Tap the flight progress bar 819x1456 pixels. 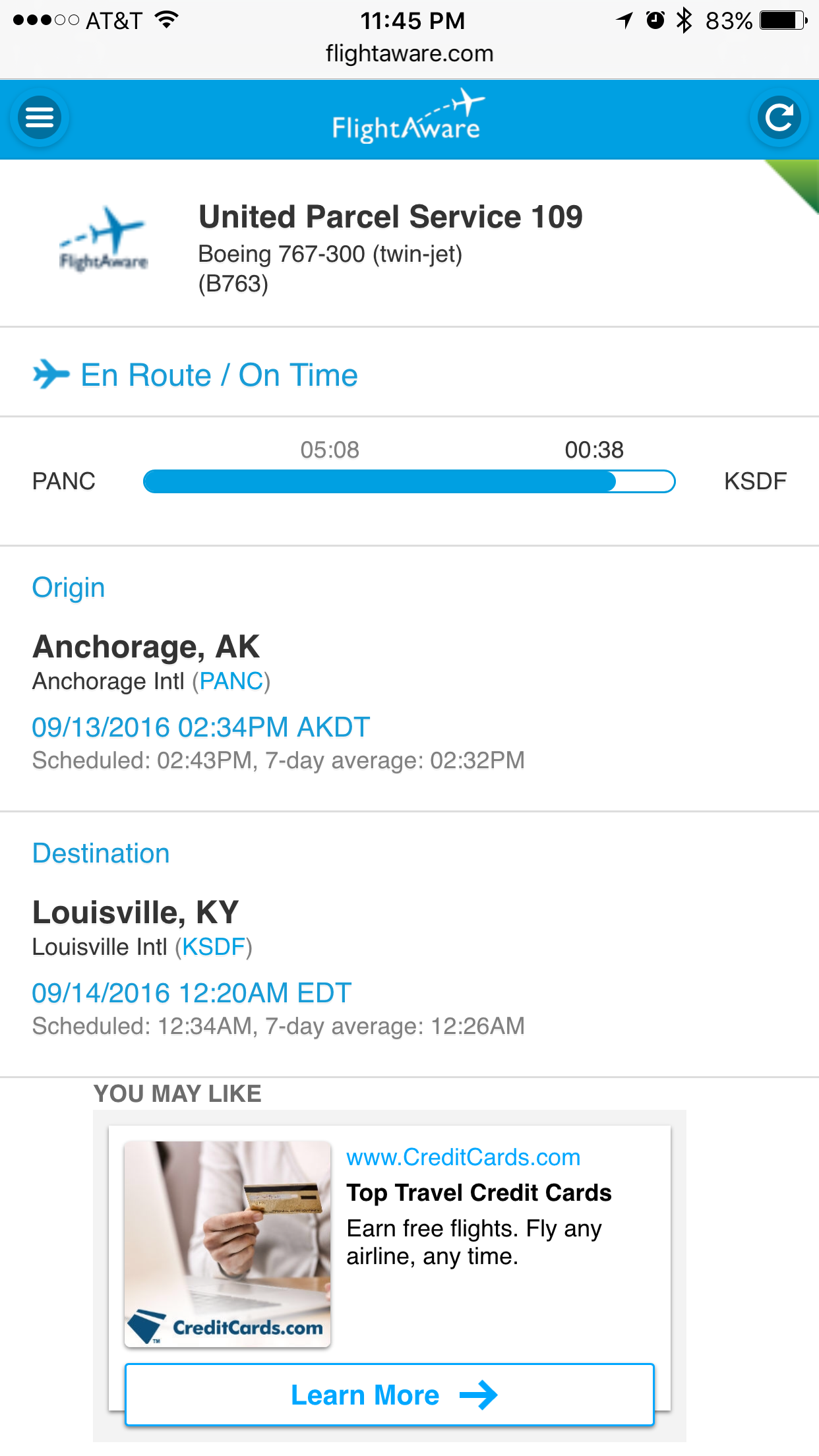(x=409, y=481)
